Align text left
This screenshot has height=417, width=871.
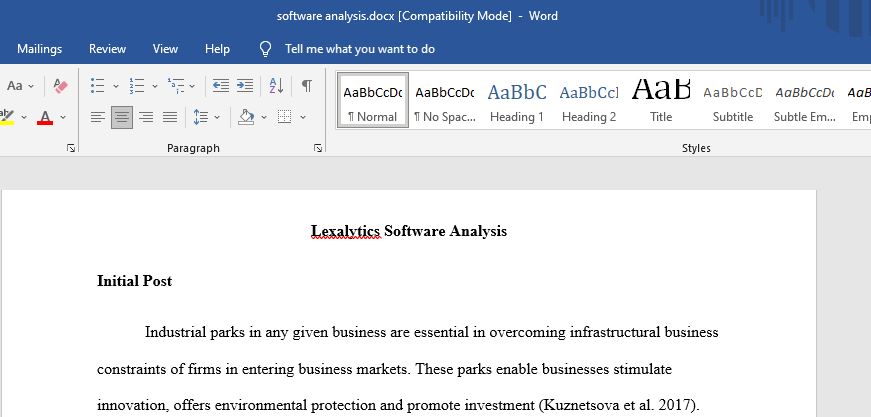coord(98,117)
